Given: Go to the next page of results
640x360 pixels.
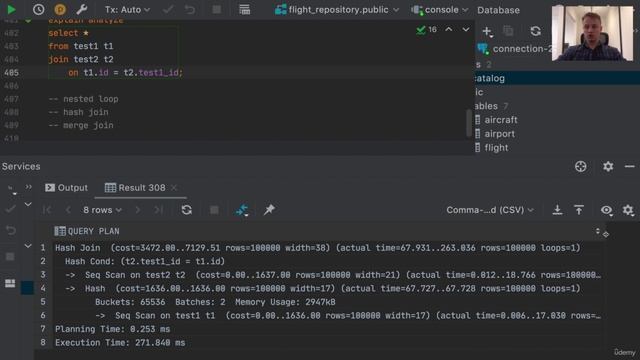Looking at the screenshot, I should 138,210.
